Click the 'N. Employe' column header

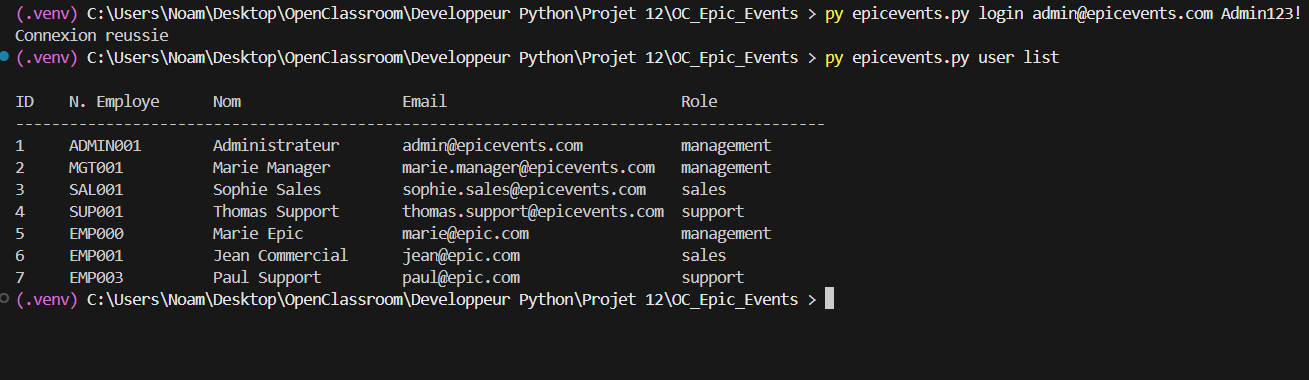click(x=114, y=102)
